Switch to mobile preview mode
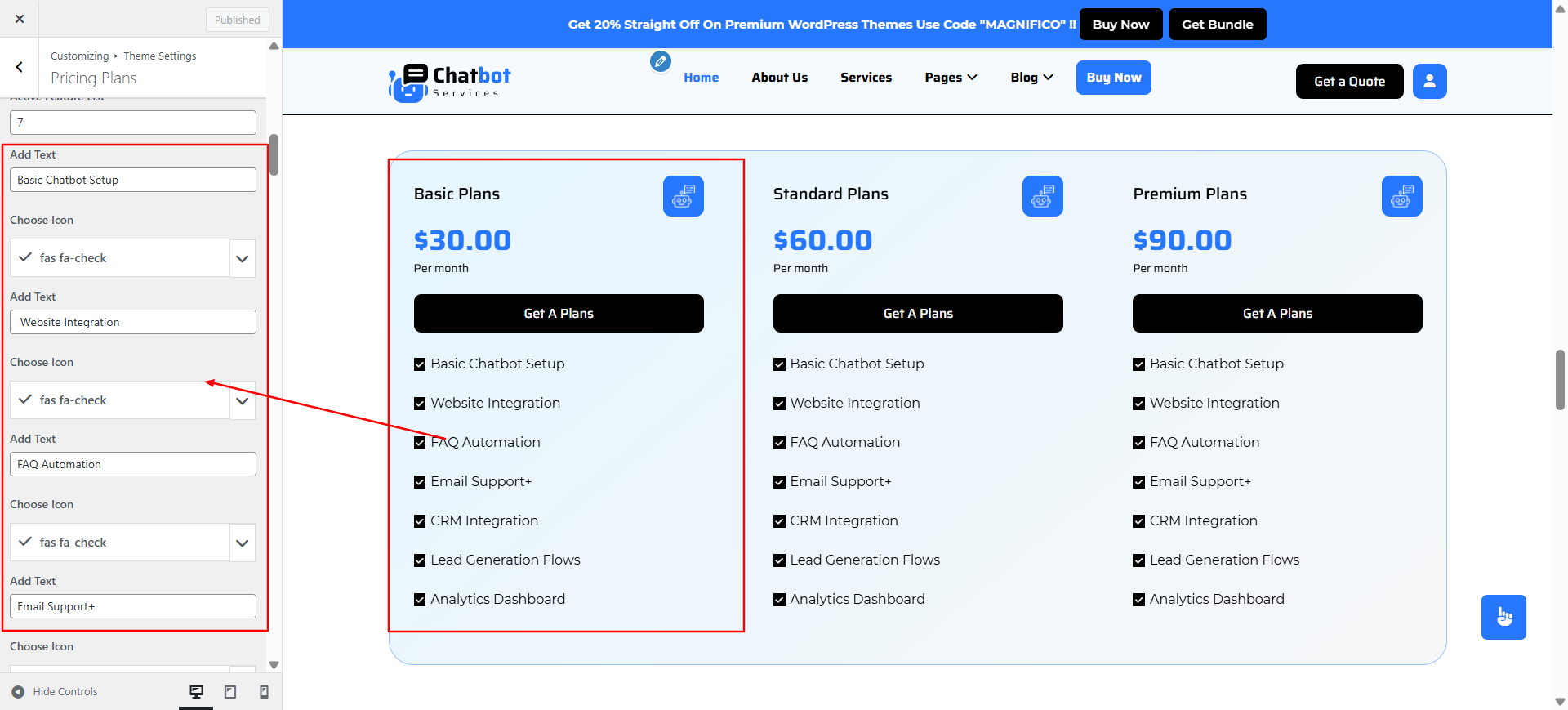The image size is (1568, 710). [x=264, y=692]
